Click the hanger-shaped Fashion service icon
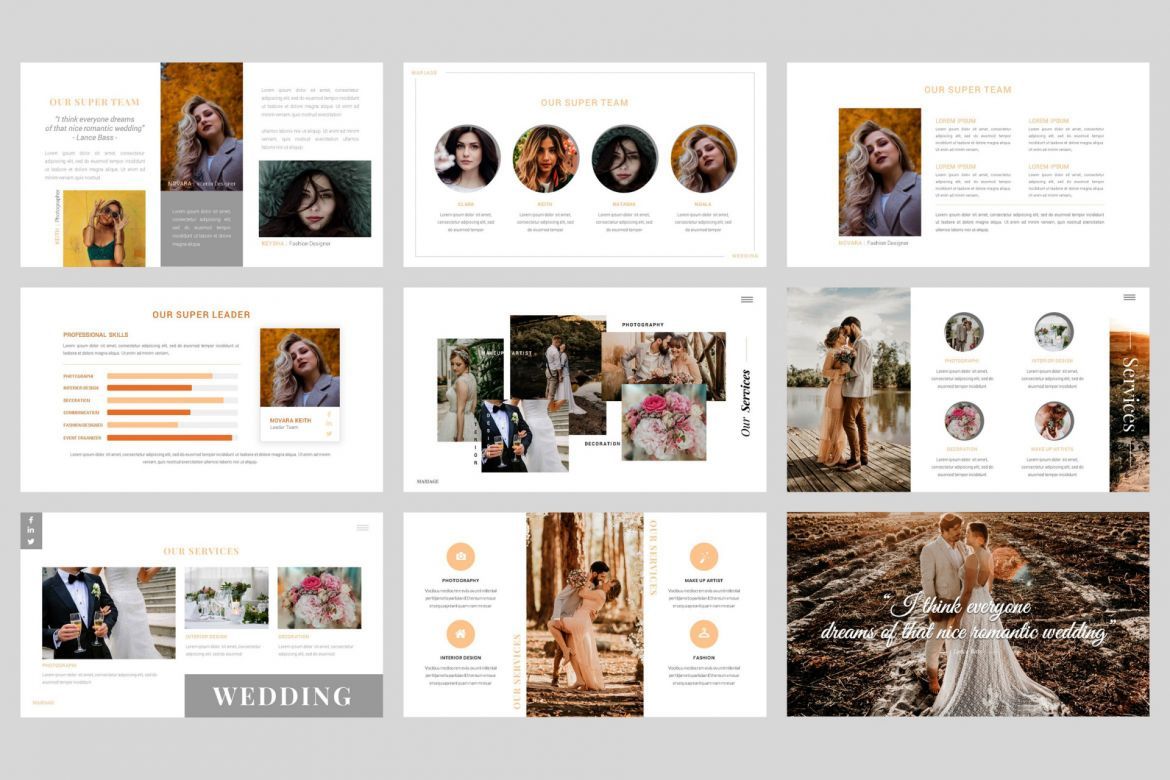The image size is (1170, 780). tap(702, 633)
